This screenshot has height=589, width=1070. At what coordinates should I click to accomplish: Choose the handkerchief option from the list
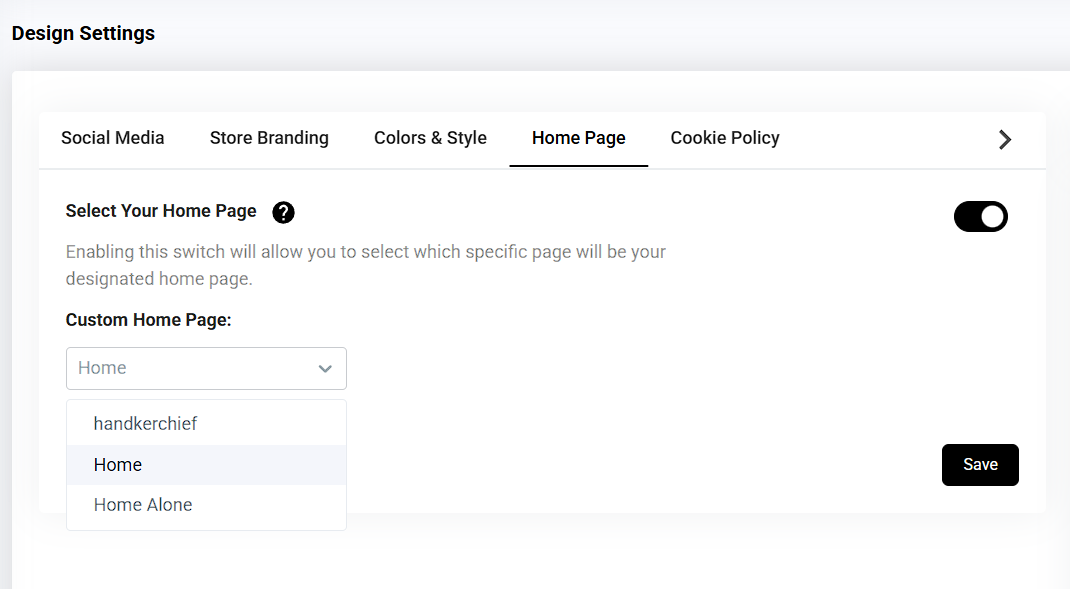click(145, 424)
